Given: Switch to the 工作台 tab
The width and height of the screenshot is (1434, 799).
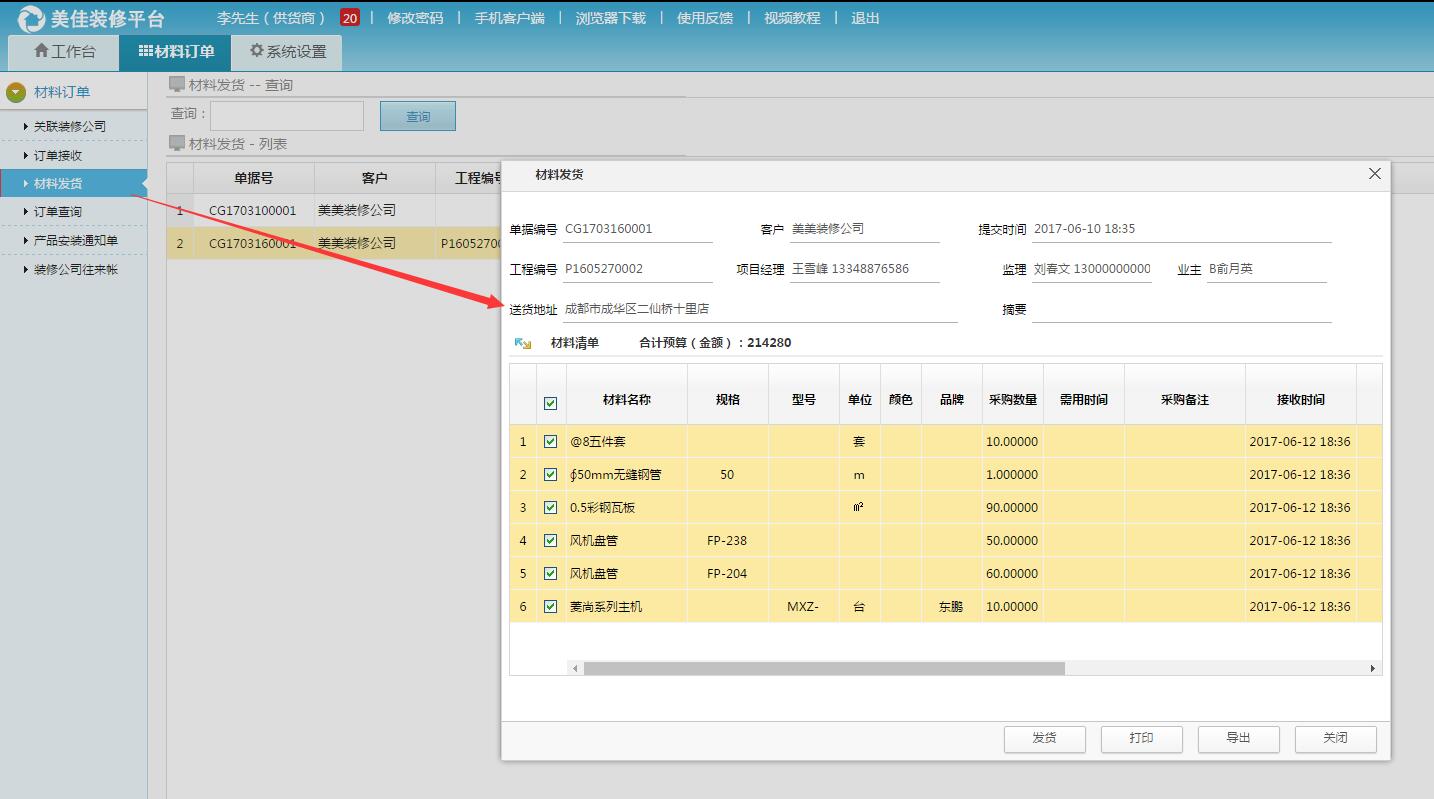Looking at the screenshot, I should (x=62, y=51).
